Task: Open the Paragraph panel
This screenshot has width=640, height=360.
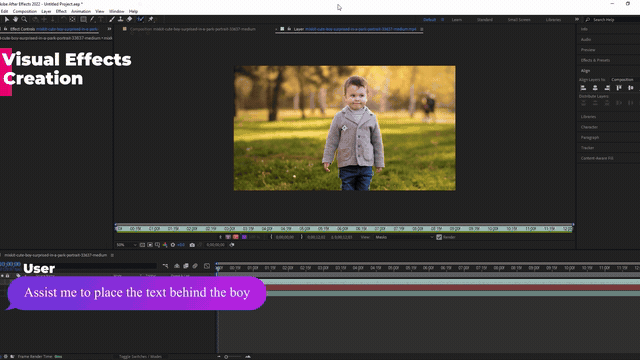Action: 590,138
